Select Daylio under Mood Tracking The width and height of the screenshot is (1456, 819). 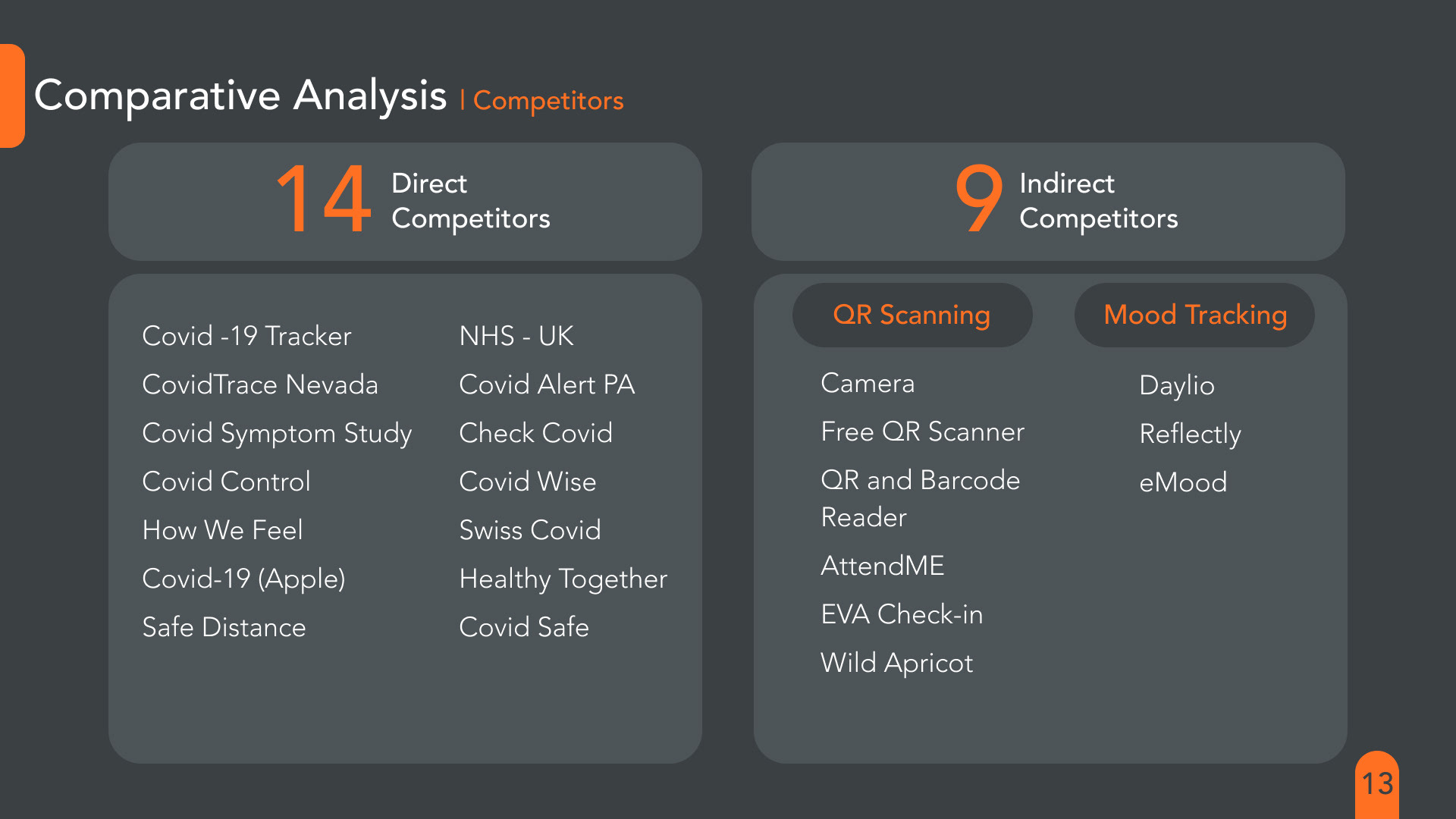click(x=1177, y=386)
